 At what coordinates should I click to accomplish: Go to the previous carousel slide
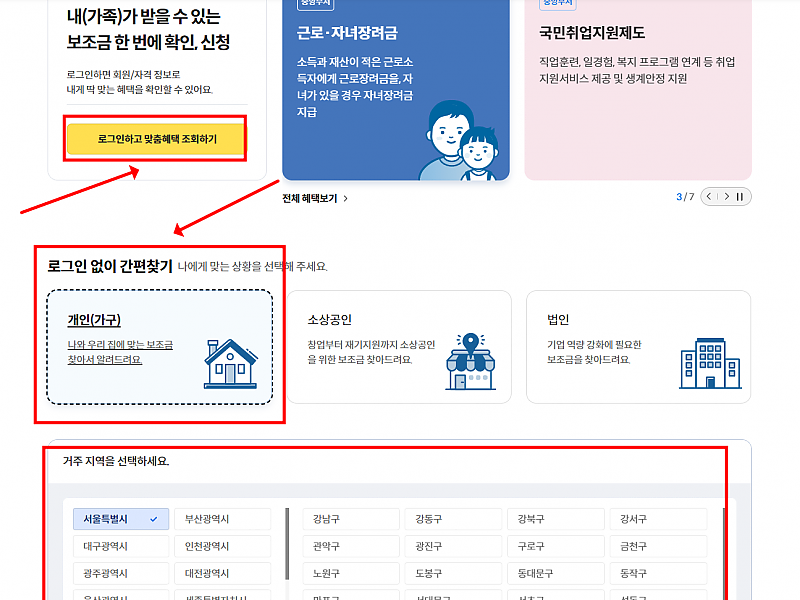pyautogui.click(x=710, y=197)
